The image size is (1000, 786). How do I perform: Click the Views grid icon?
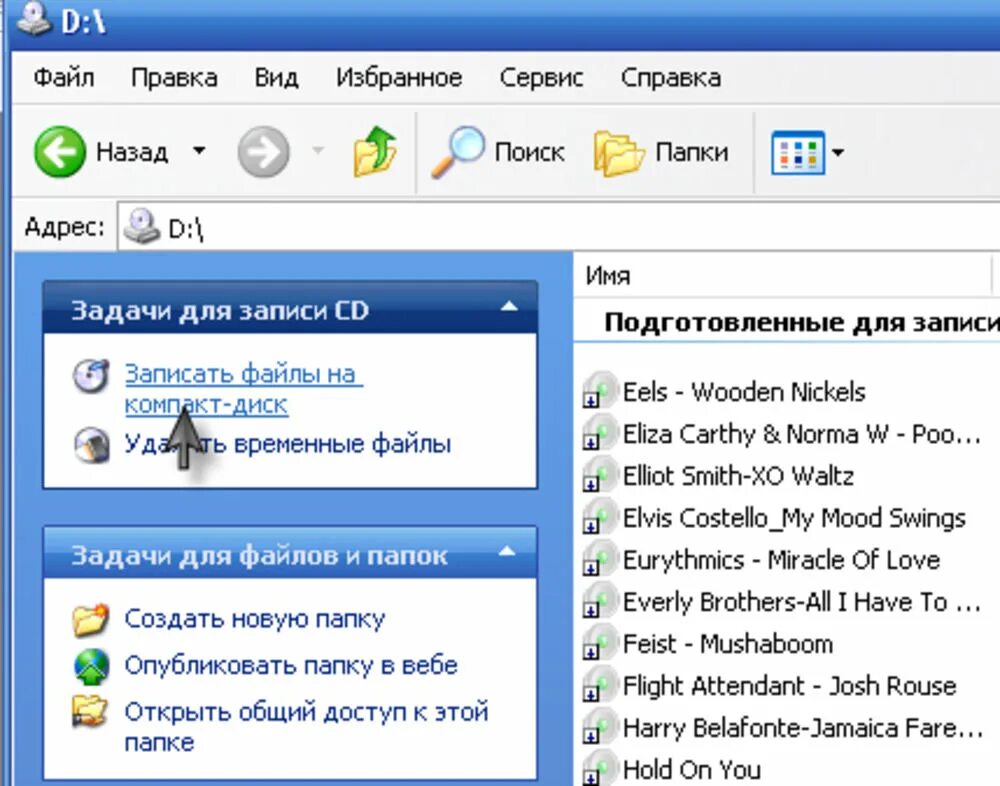pyautogui.click(x=798, y=152)
